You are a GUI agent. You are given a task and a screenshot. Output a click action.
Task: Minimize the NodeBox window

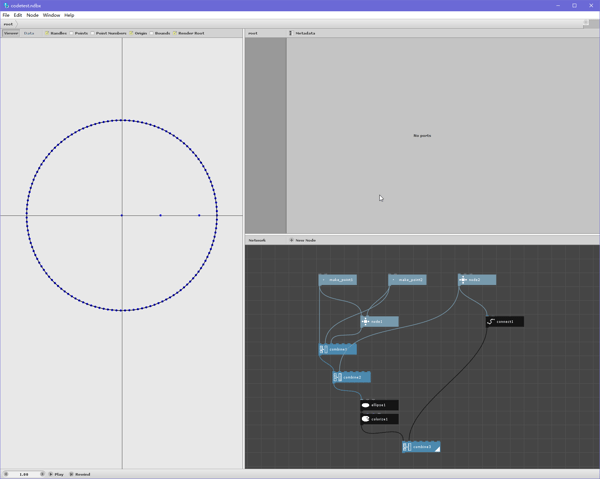pyautogui.click(x=558, y=5)
